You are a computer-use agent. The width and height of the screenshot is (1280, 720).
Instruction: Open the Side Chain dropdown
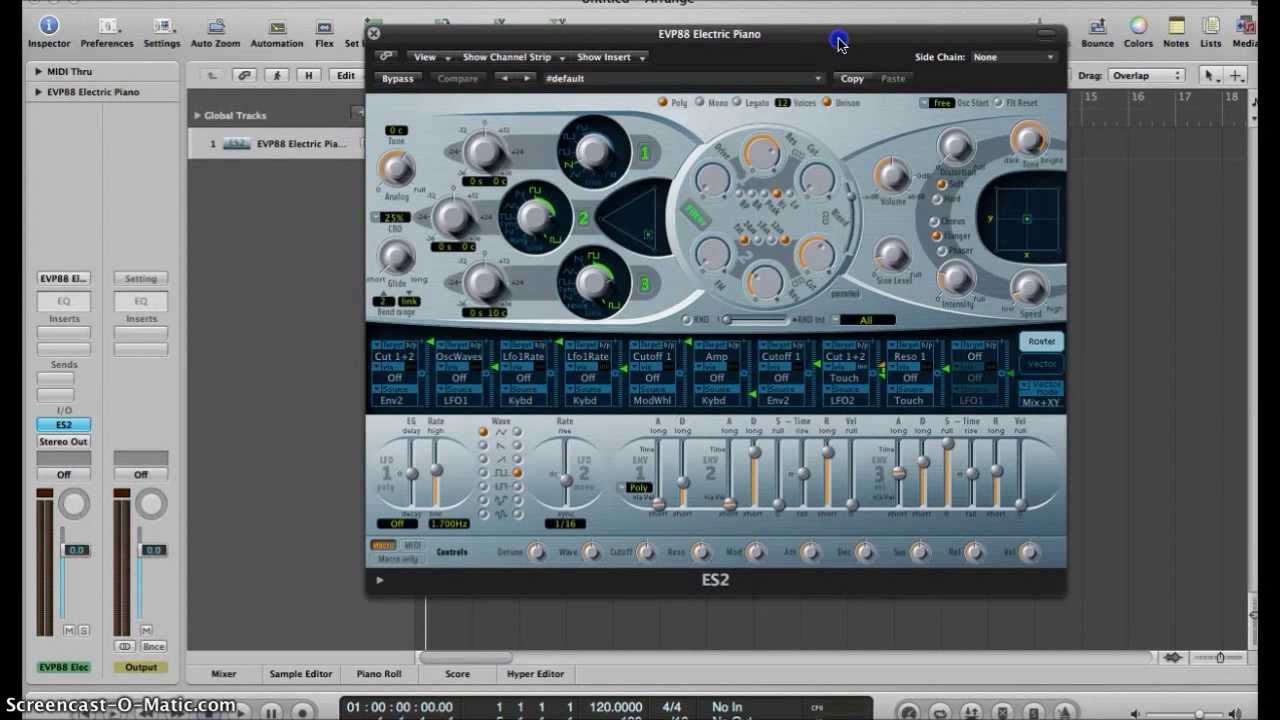click(x=1014, y=57)
